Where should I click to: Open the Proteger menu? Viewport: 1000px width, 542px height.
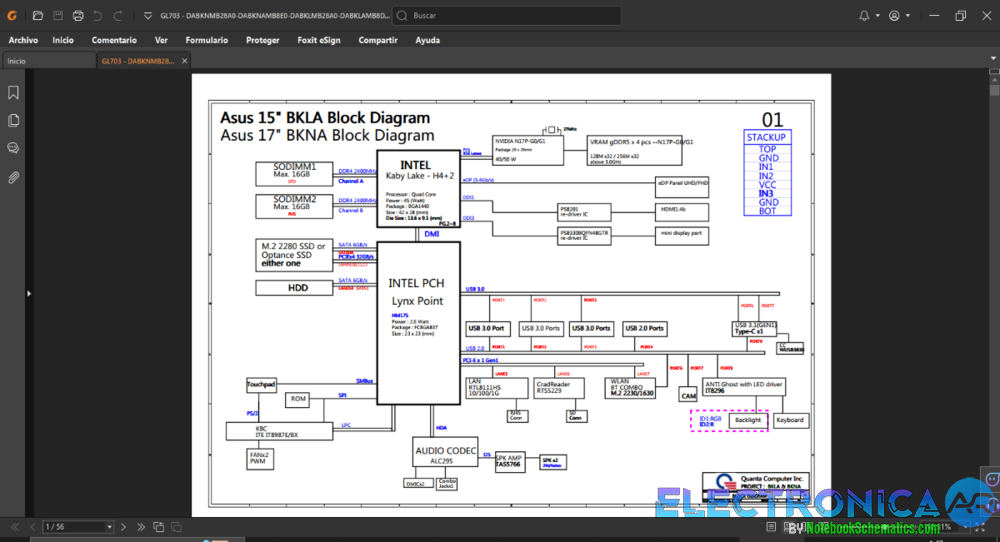[x=262, y=40]
